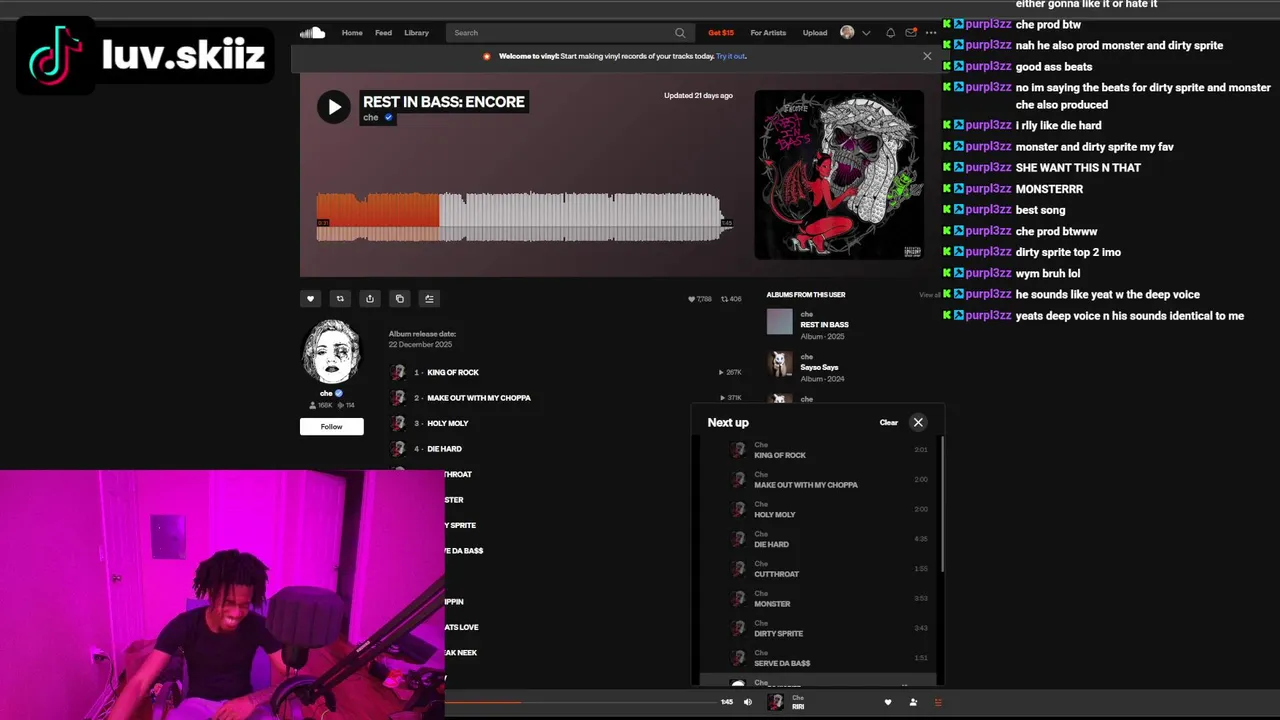
Task: Copy the album link
Action: [x=400, y=299]
